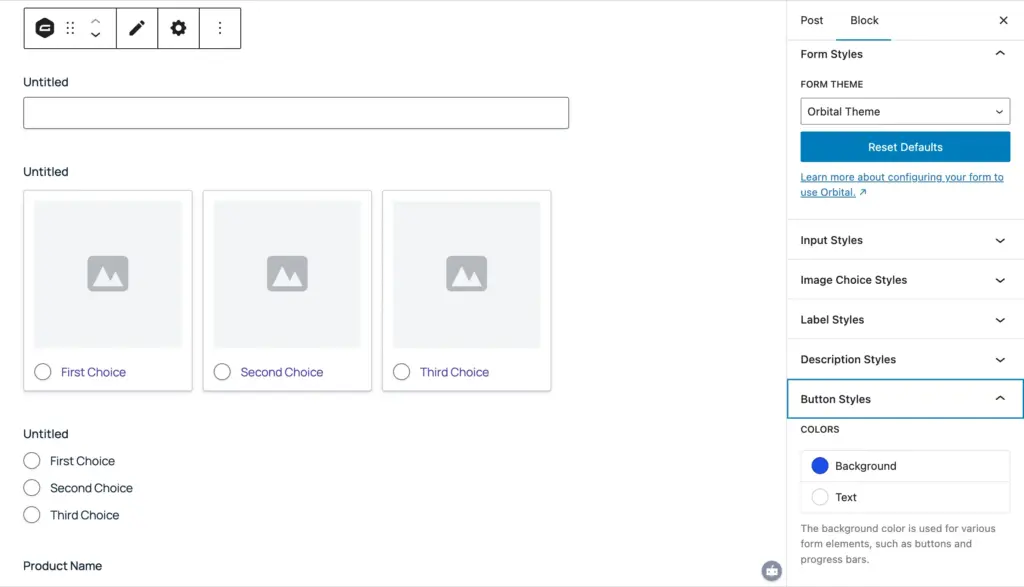Click the blue Background color swatch

click(820, 466)
